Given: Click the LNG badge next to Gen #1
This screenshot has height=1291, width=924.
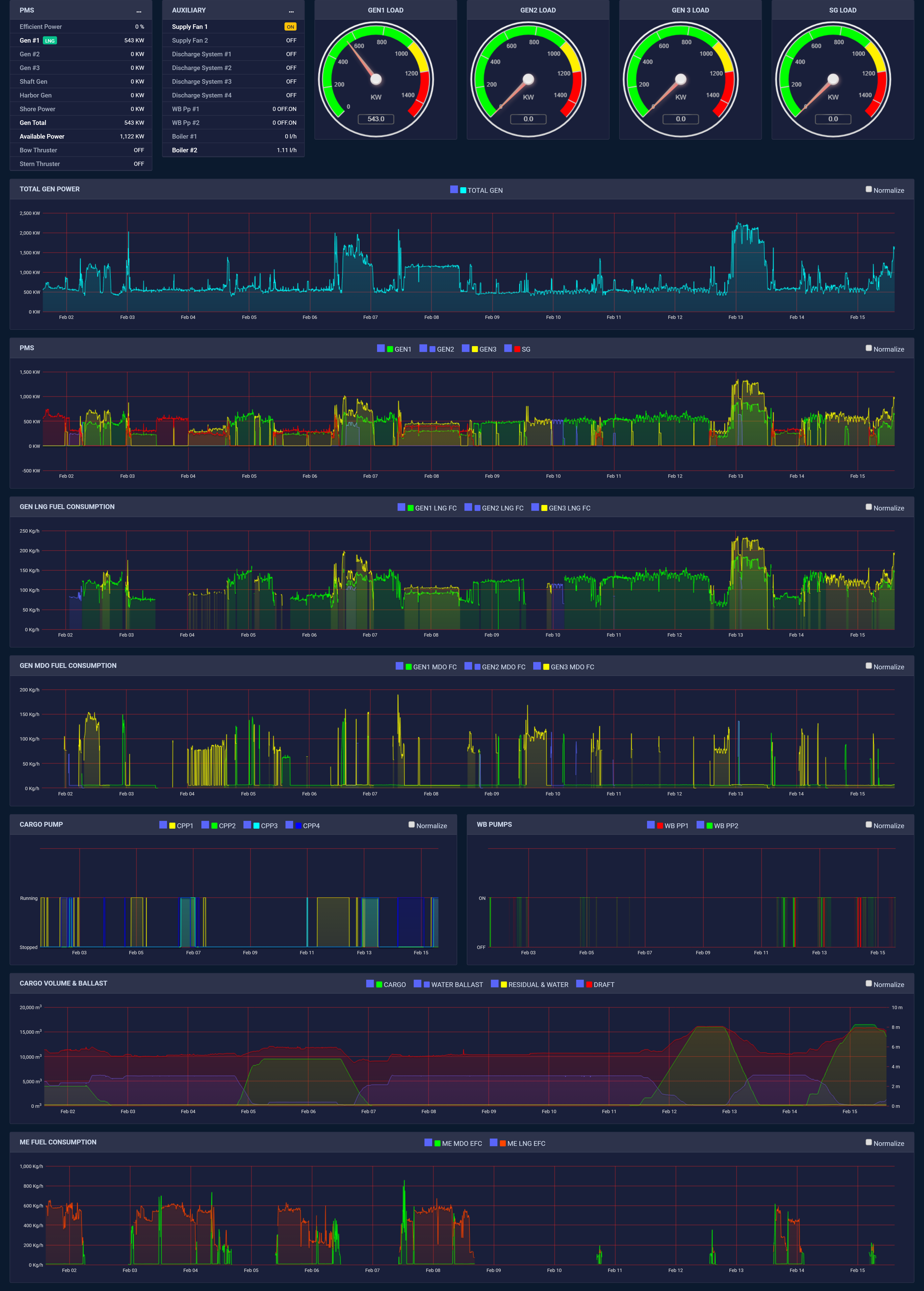Looking at the screenshot, I should click(50, 40).
